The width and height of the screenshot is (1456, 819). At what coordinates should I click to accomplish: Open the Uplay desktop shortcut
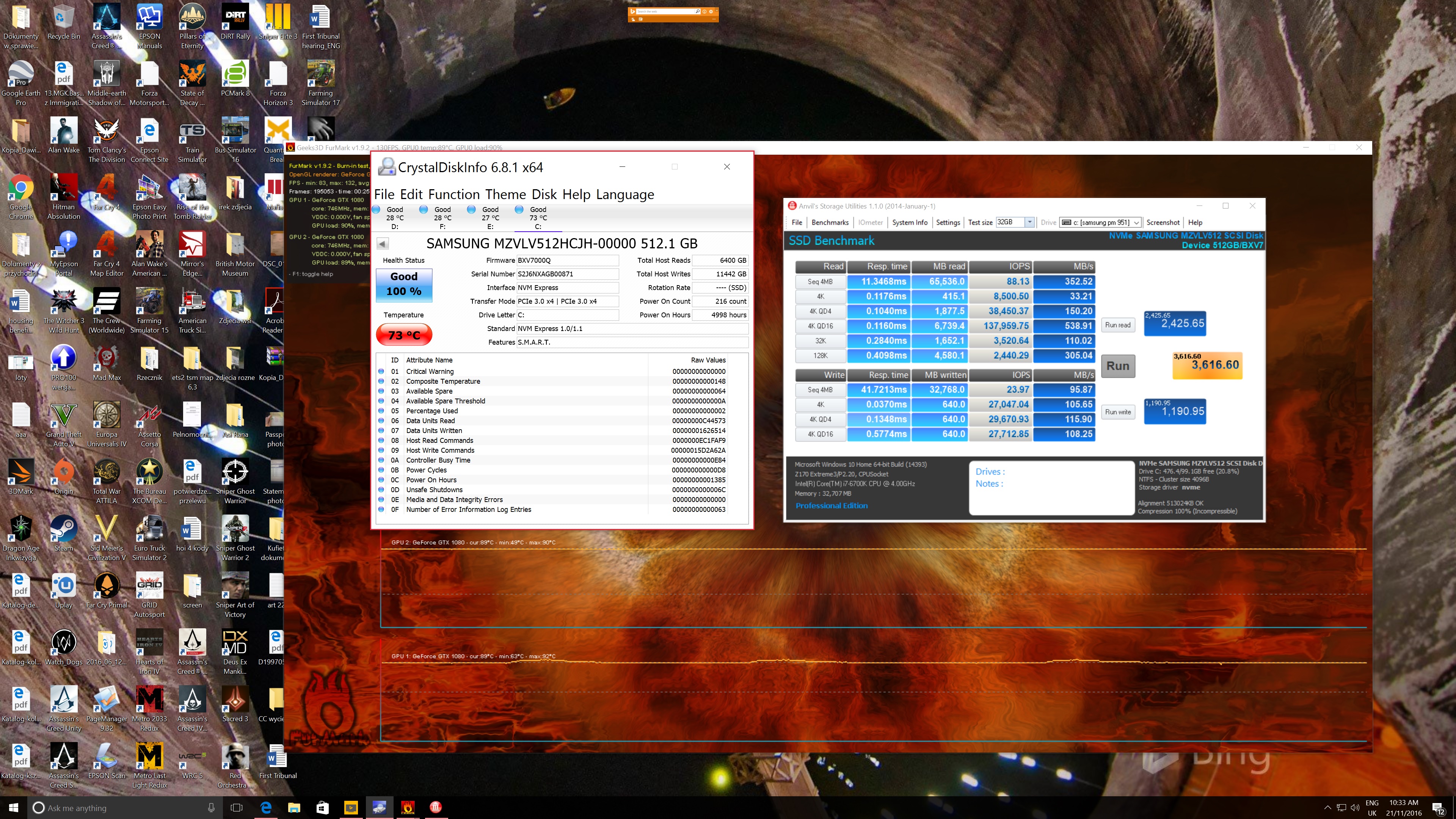click(x=63, y=588)
